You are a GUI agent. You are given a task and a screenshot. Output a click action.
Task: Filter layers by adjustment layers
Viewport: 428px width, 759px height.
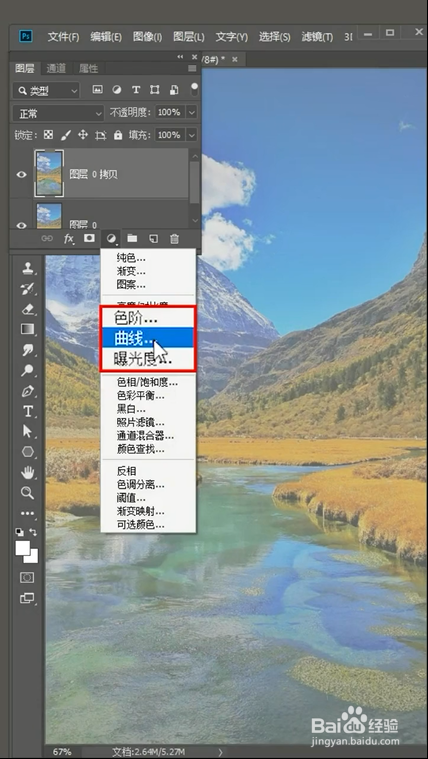point(117,90)
